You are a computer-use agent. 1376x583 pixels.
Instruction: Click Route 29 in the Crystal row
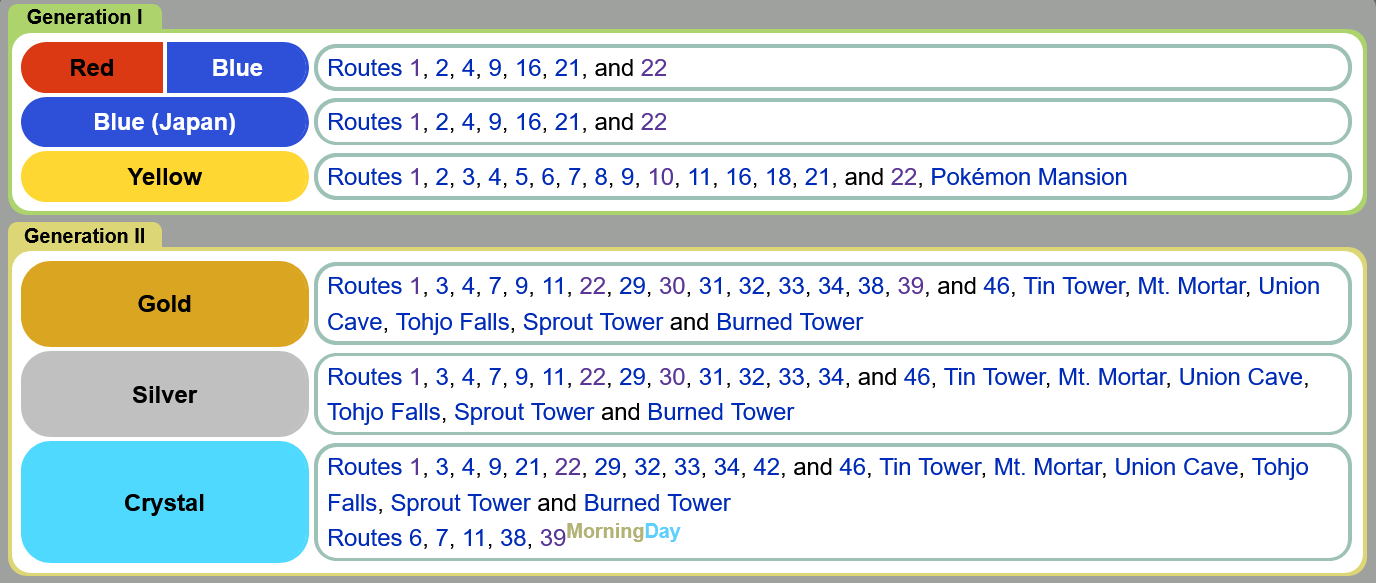[x=608, y=467]
